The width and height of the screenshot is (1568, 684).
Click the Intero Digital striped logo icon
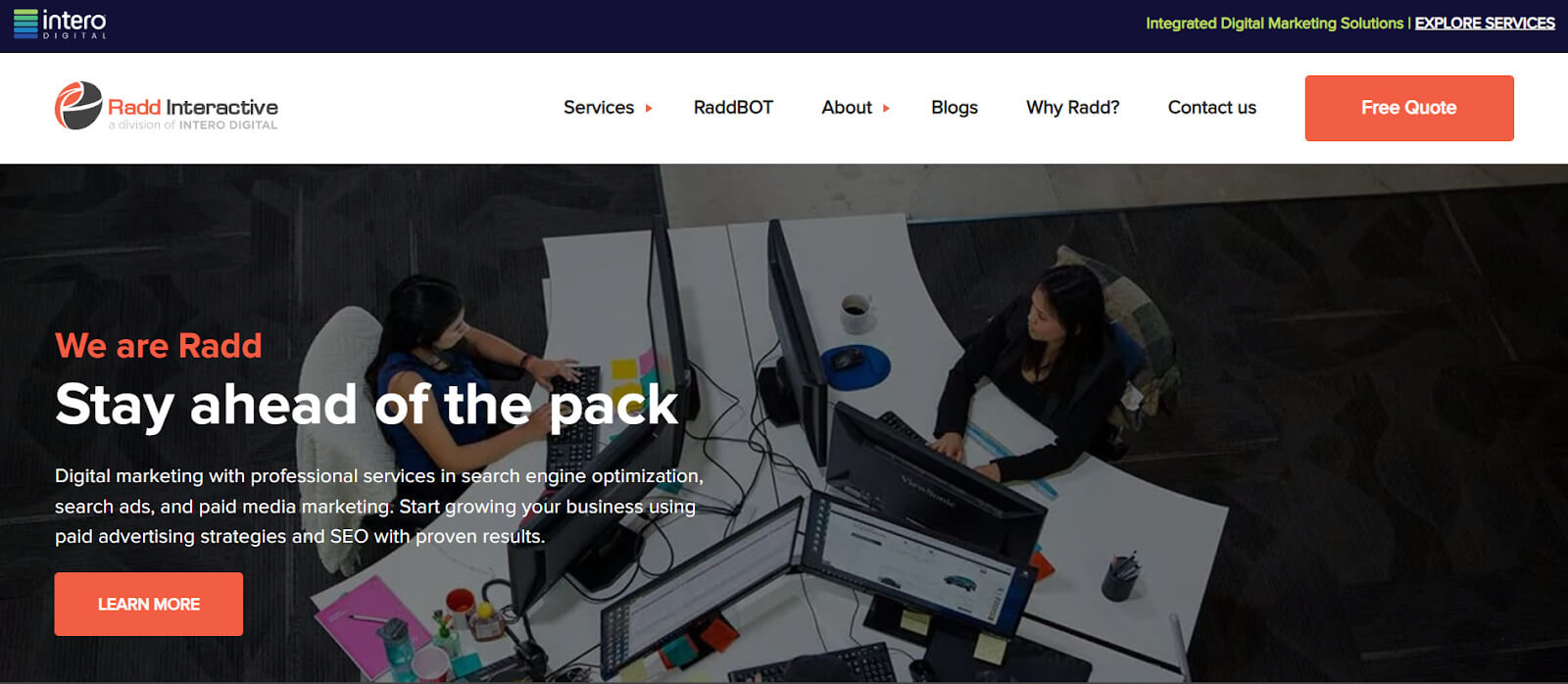(x=25, y=24)
